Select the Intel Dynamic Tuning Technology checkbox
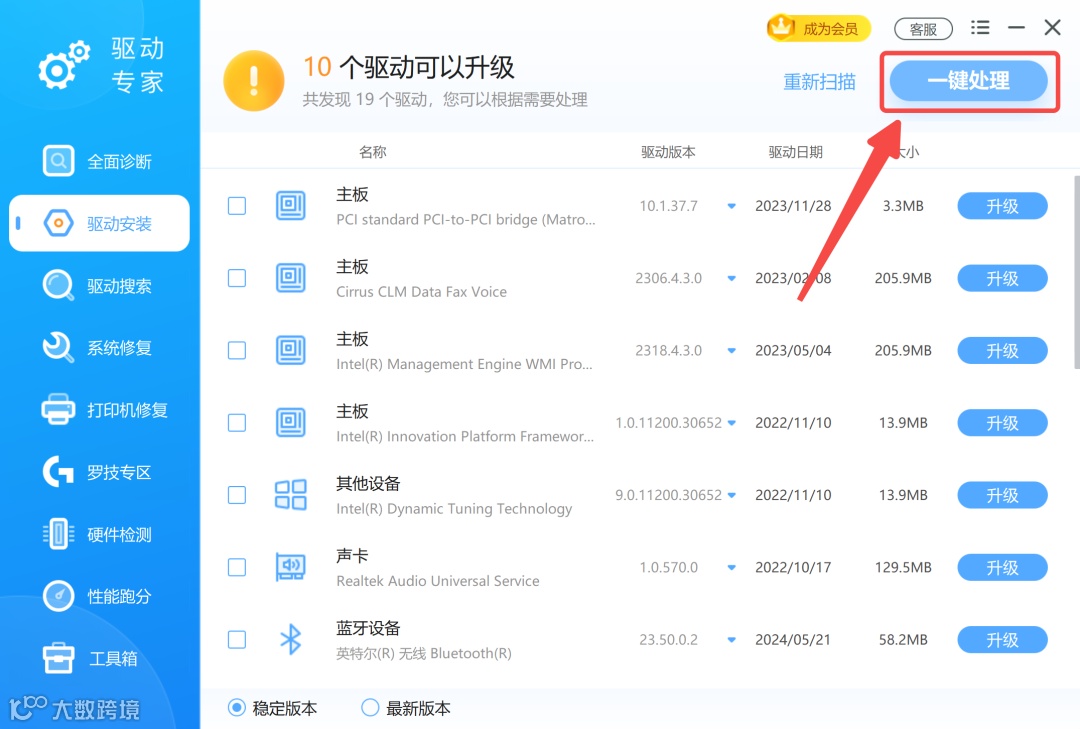The height and width of the screenshot is (729, 1080). point(237,495)
